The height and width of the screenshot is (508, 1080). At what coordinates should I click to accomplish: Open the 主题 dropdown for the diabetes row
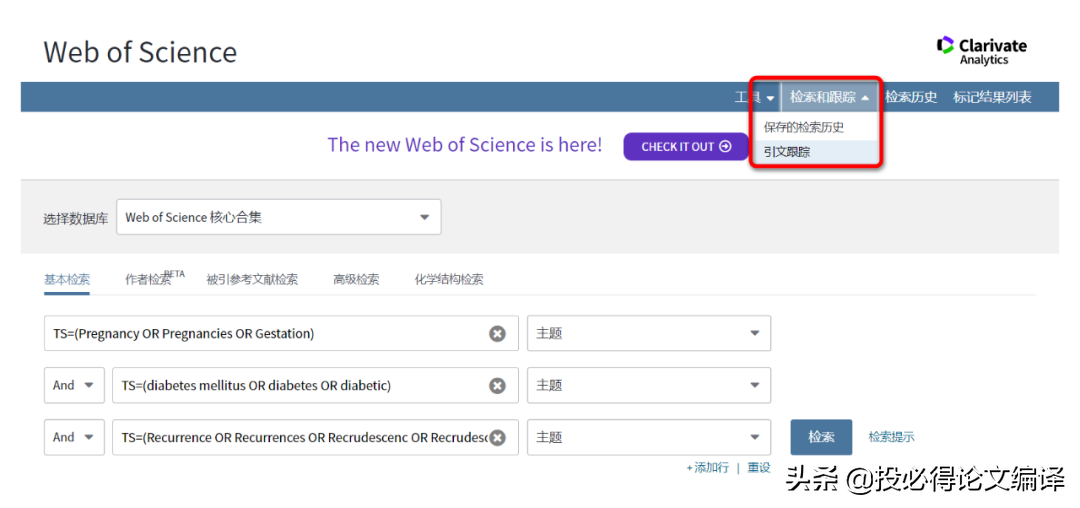point(649,385)
